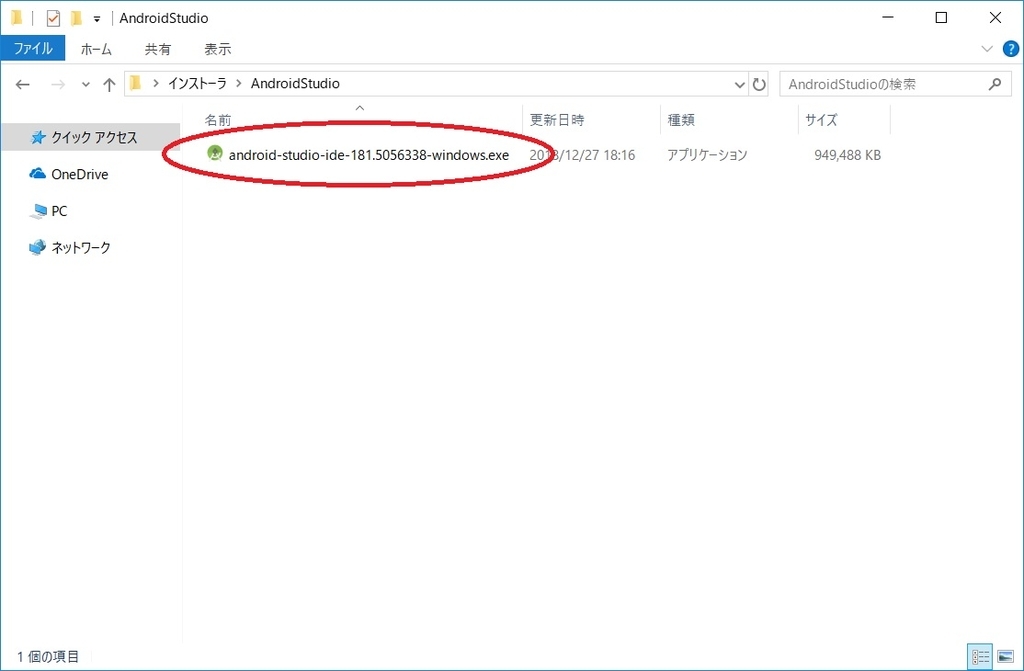Viewport: 1024px width, 671px height.
Task: Open the Customize Quick Access Toolbar dropdown
Action: pos(97,19)
